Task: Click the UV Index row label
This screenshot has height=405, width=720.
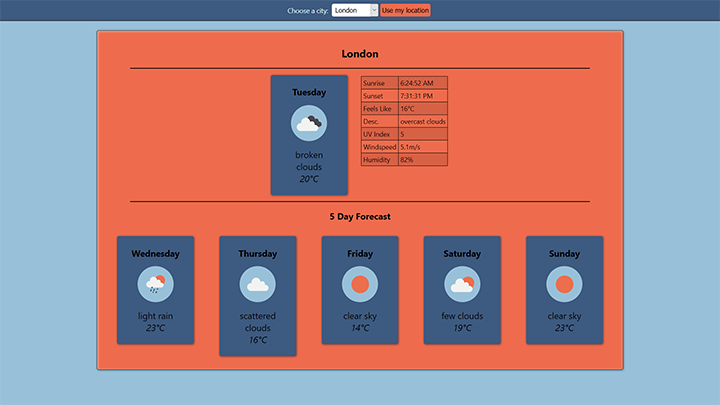Action: pyautogui.click(x=379, y=134)
